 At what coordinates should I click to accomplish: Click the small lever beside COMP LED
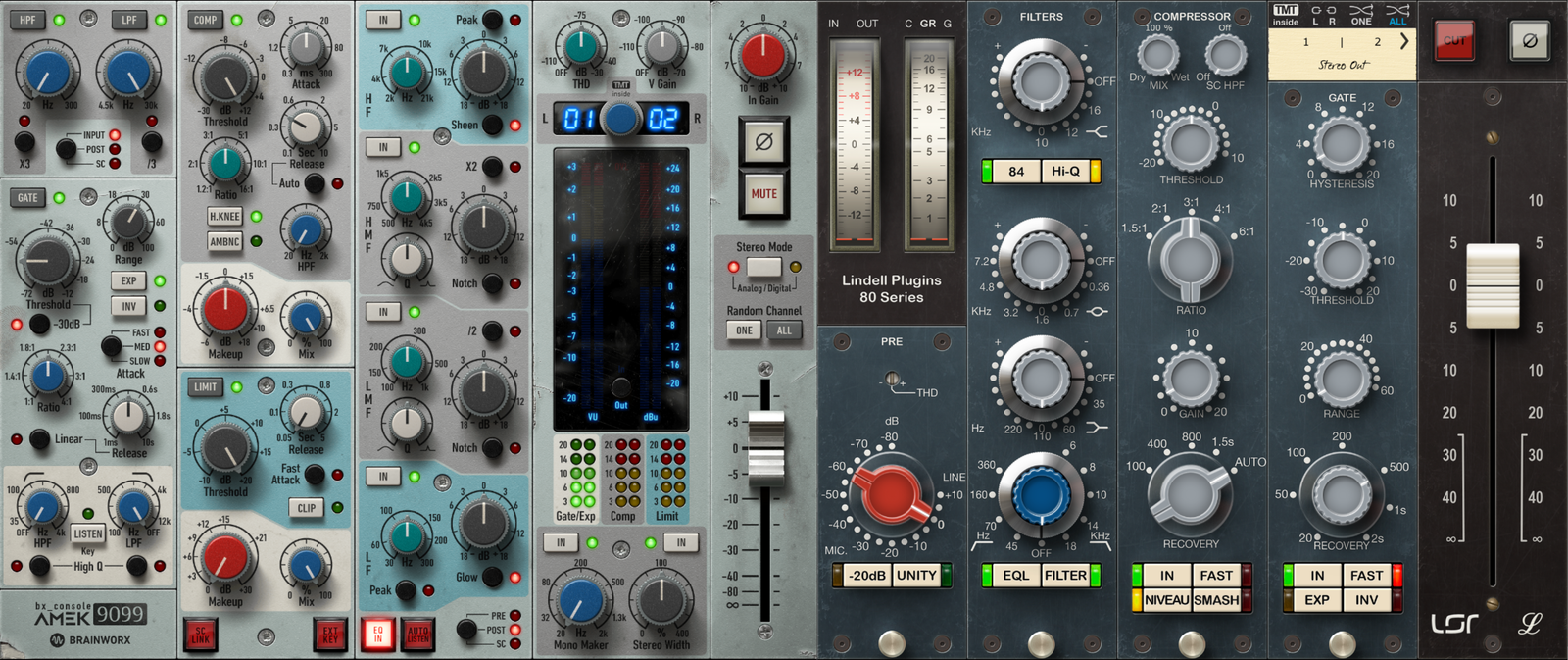(266, 19)
